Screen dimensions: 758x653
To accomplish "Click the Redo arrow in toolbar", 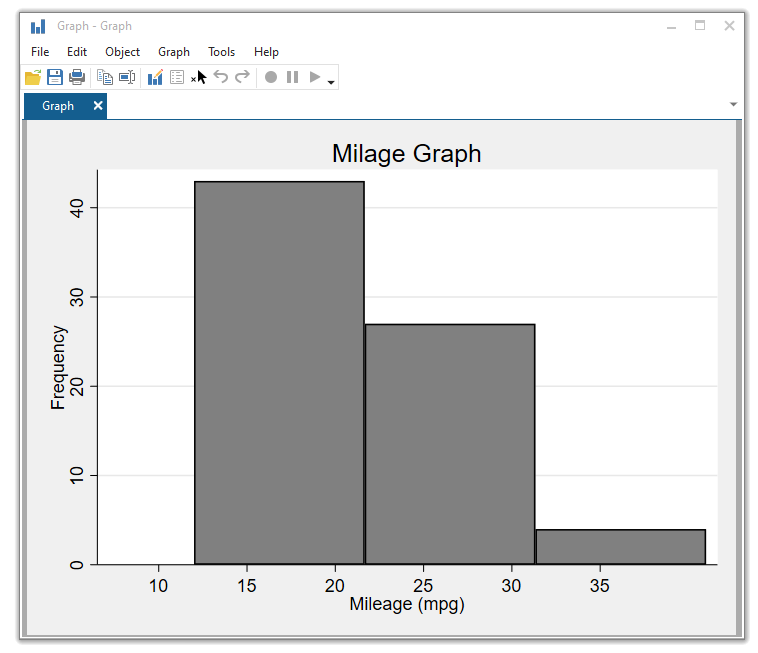I will pos(242,77).
